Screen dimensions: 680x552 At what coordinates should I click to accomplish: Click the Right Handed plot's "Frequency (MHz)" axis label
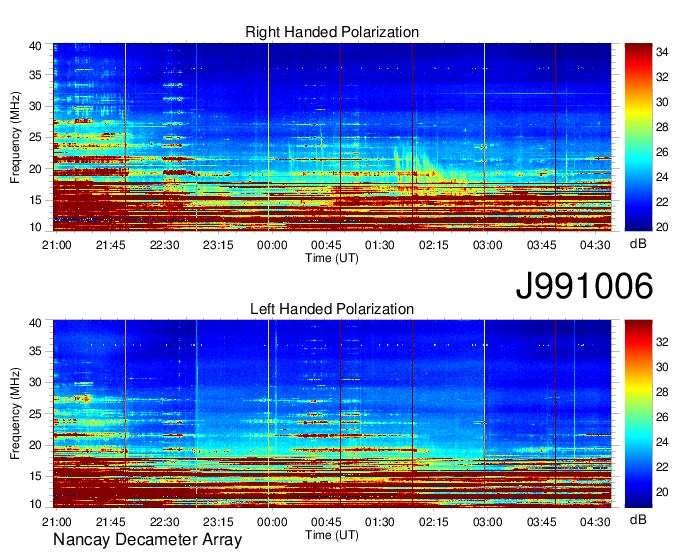(x=15, y=137)
